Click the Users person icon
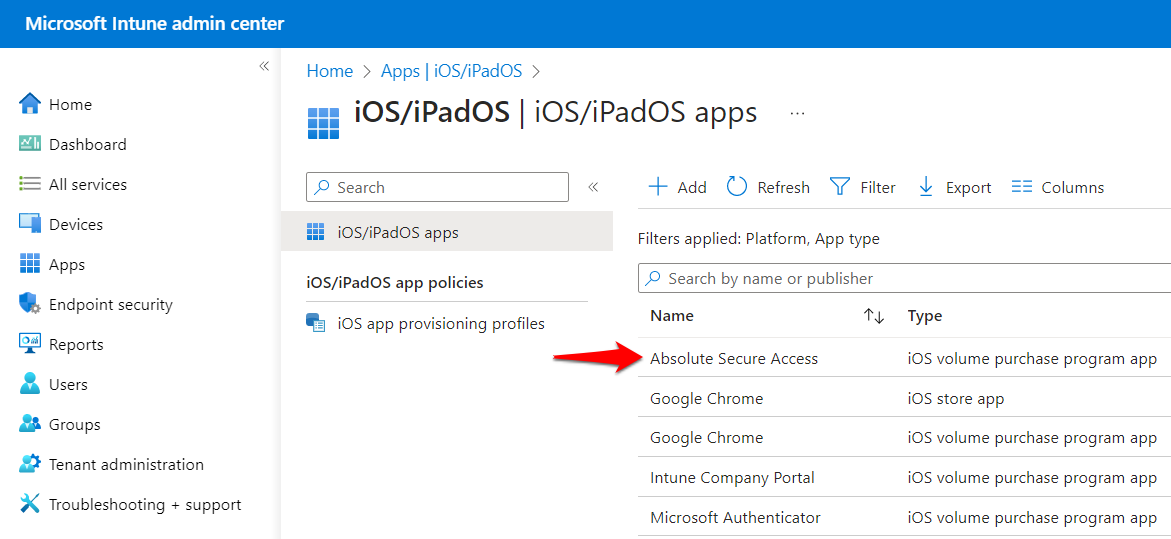 coord(29,384)
